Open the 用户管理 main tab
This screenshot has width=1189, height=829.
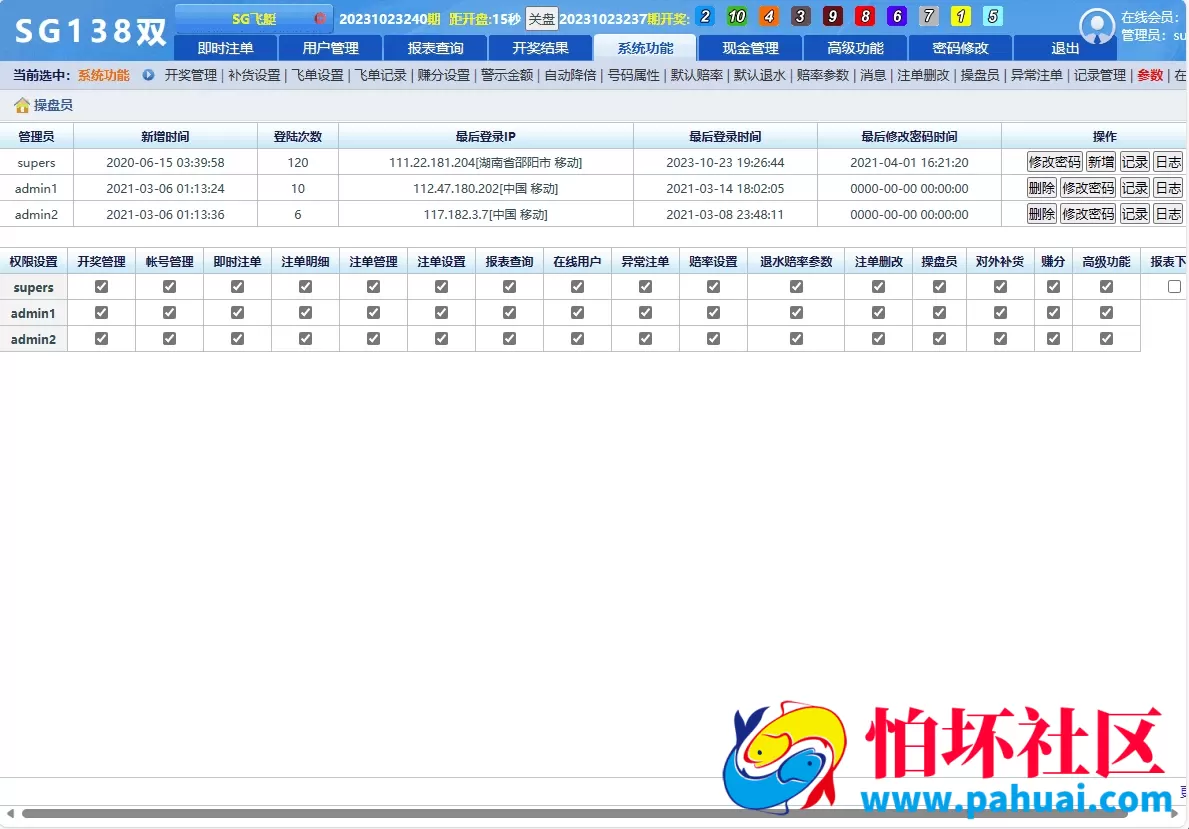coord(331,48)
